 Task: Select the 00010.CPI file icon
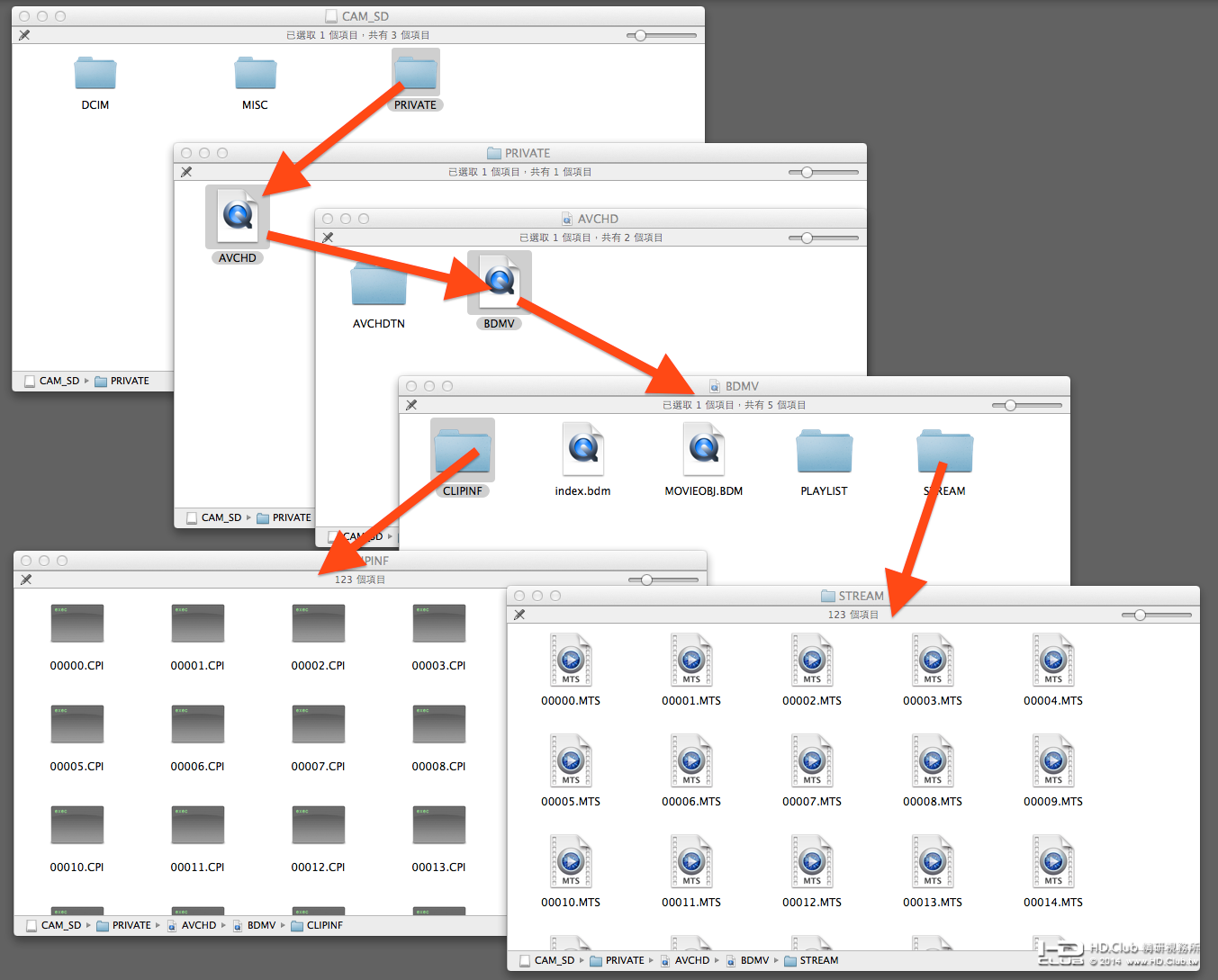pos(77,824)
